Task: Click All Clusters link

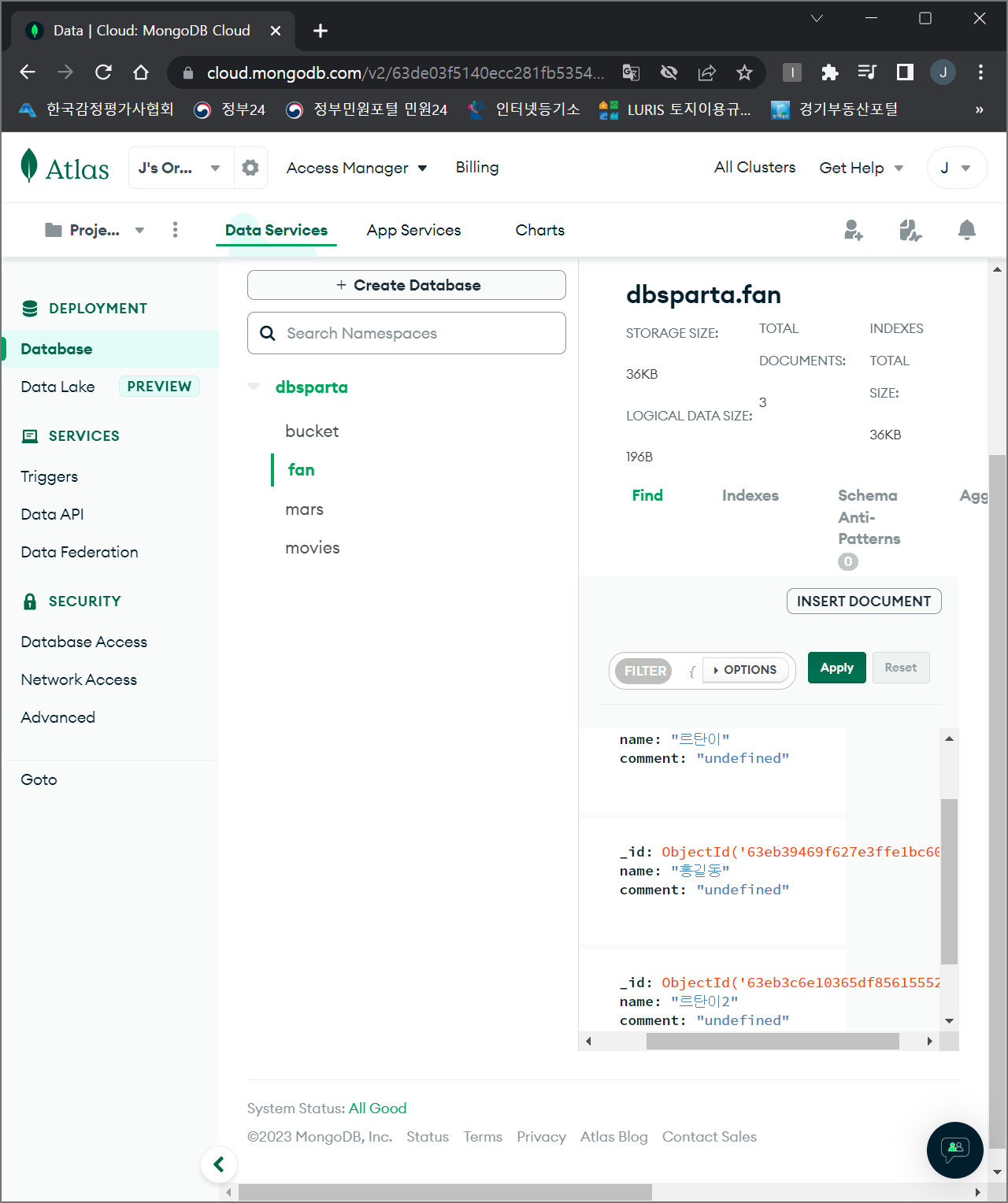Action: (754, 167)
